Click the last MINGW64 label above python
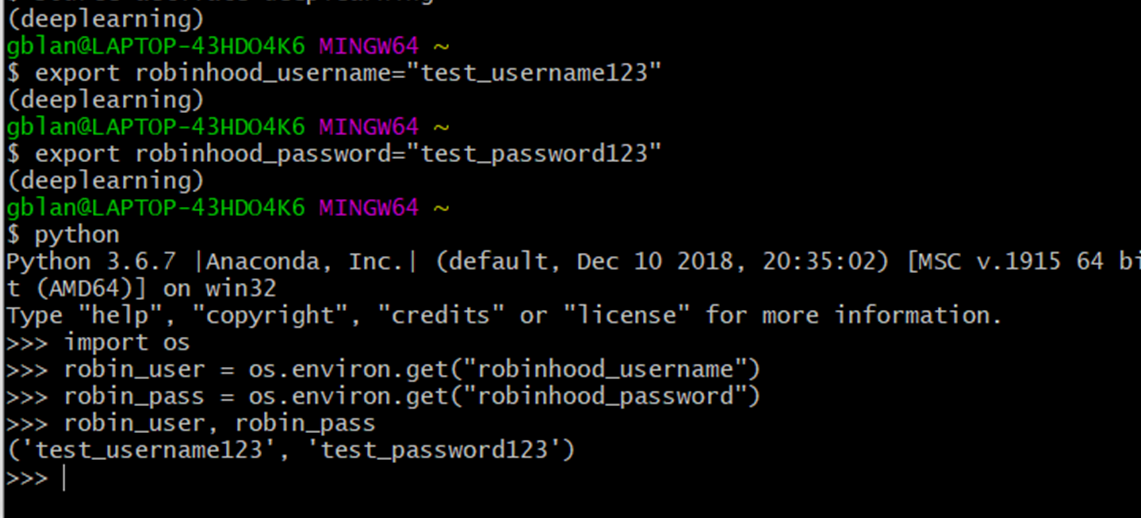The height and width of the screenshot is (518, 1141). point(369,208)
